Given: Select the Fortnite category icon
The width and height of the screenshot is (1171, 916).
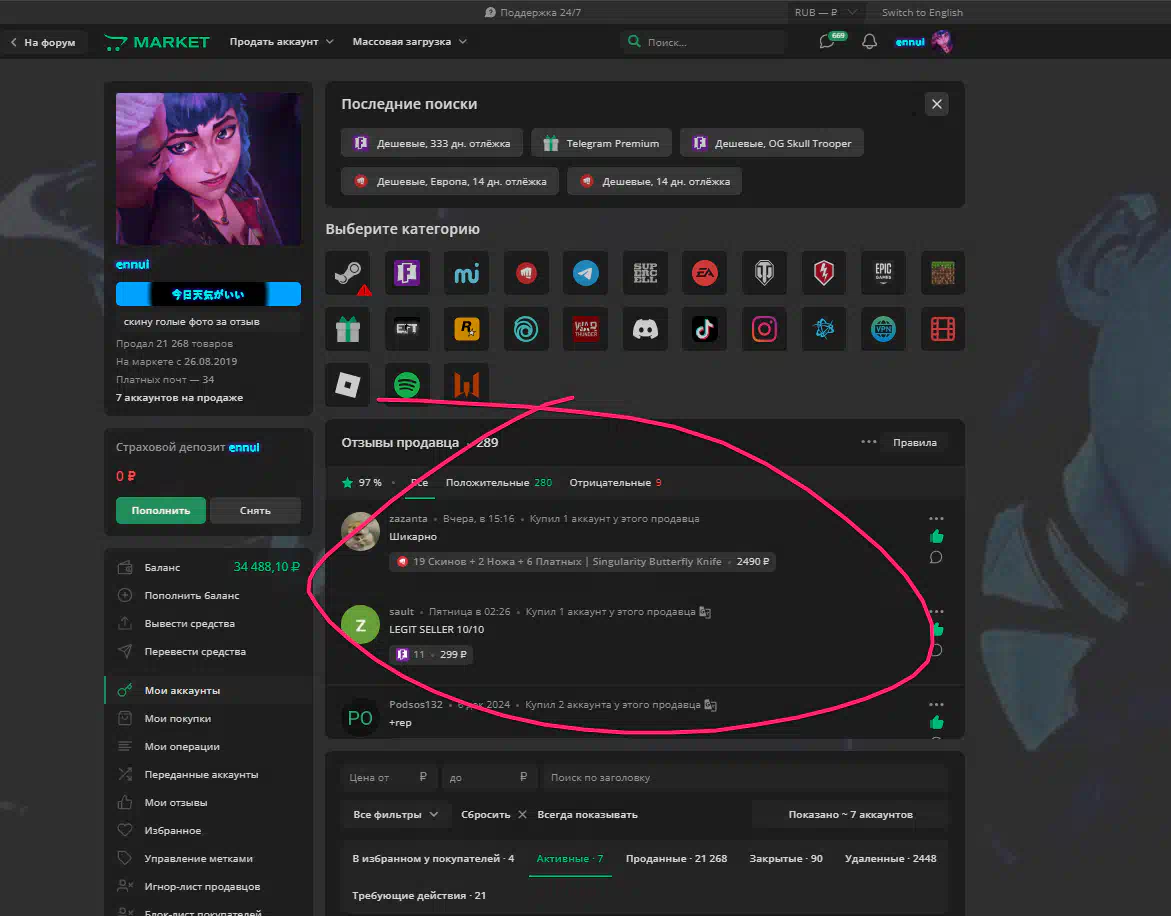Looking at the screenshot, I should [407, 273].
